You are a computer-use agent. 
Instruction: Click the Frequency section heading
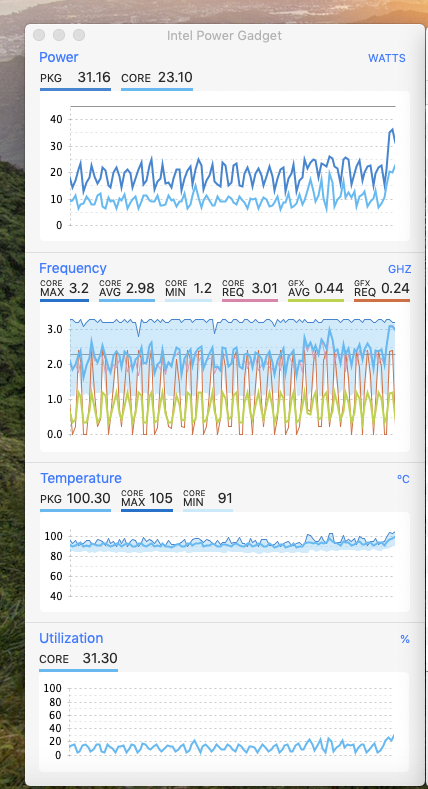[73, 268]
